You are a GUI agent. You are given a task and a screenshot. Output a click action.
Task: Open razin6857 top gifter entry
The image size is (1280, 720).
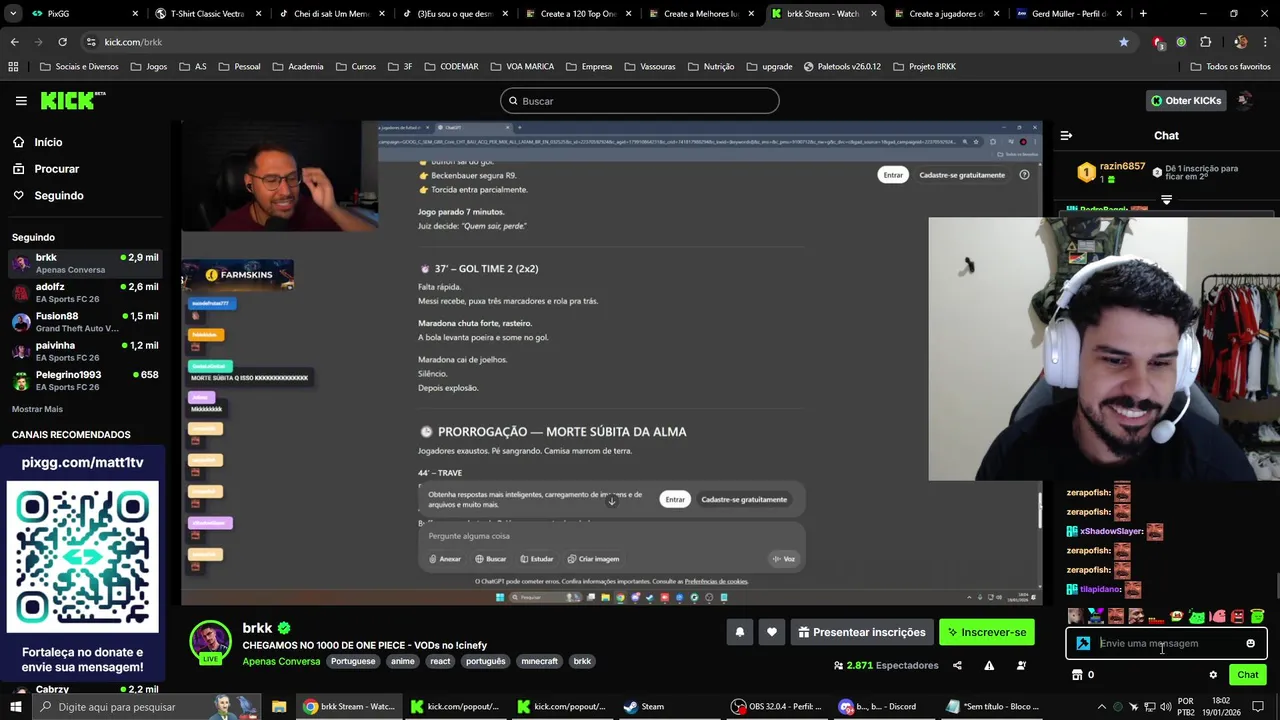tap(1110, 172)
